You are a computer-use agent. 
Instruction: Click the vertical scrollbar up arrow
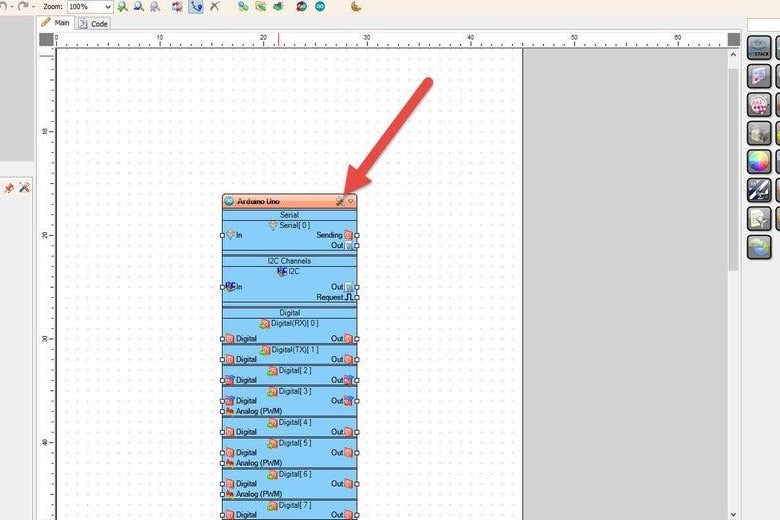point(733,55)
